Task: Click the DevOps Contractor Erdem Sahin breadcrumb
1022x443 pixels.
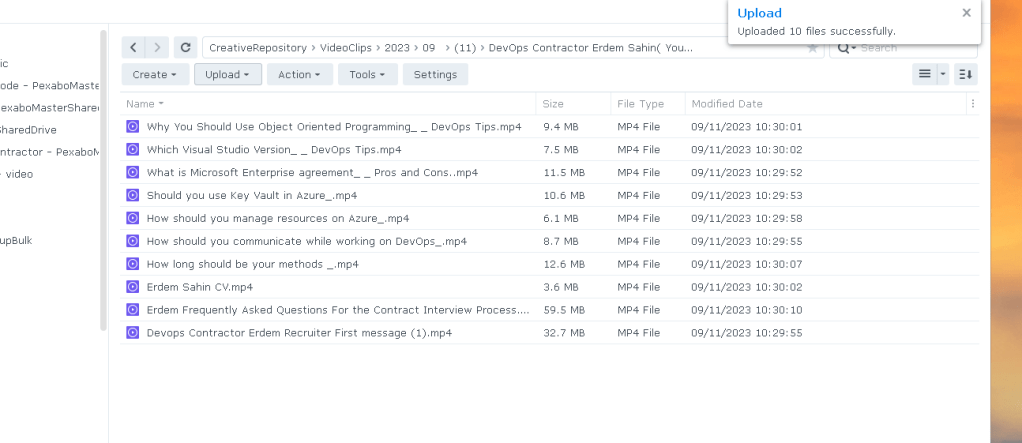Action: click(x=591, y=48)
